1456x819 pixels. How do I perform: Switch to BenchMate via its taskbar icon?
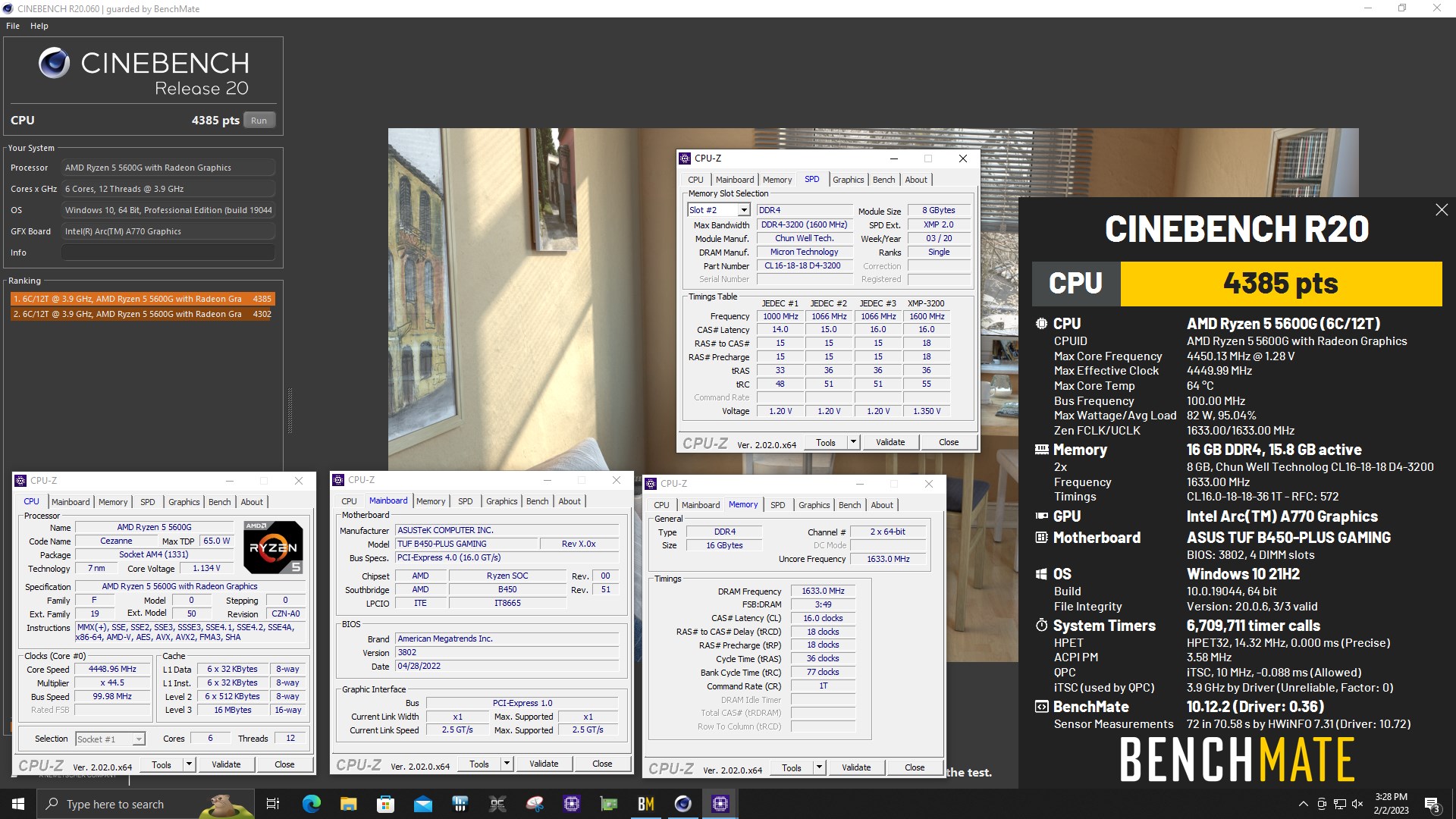pyautogui.click(x=646, y=804)
